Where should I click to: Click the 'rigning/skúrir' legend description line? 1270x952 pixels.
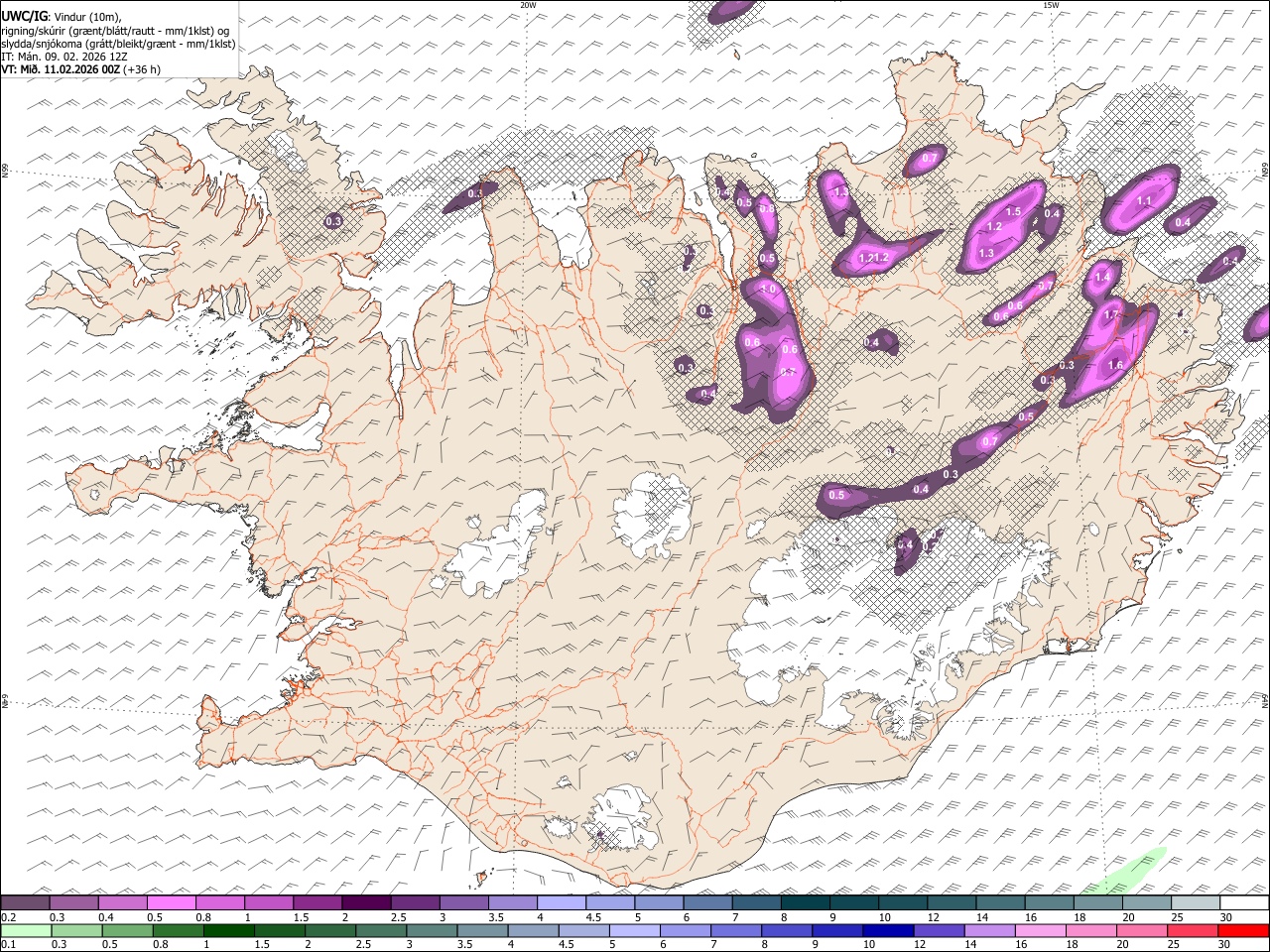[x=116, y=31]
